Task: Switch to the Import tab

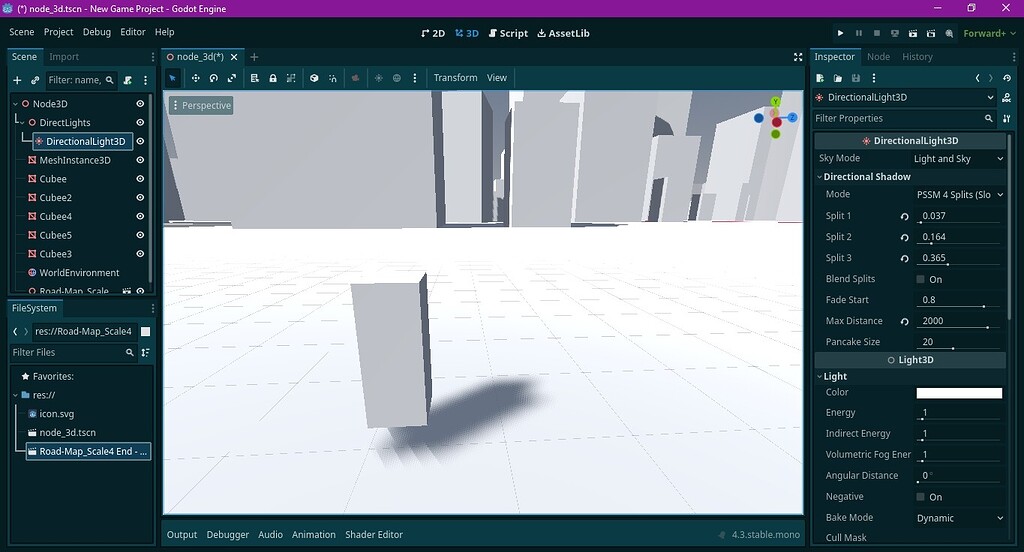Action: tap(64, 57)
